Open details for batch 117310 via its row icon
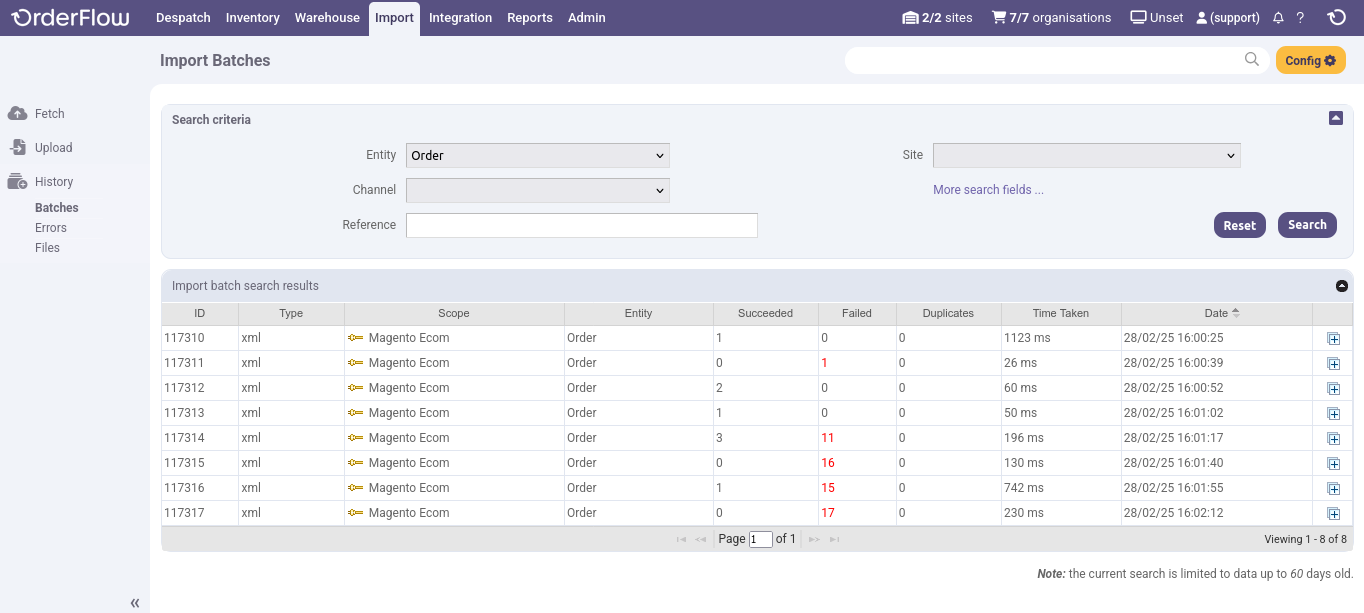This screenshot has height=613, width=1364. (1332, 338)
